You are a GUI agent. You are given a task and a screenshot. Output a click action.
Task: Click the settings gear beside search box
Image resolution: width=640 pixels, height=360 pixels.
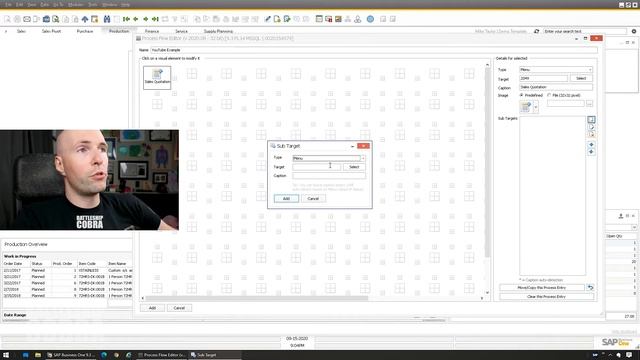pos(633,31)
